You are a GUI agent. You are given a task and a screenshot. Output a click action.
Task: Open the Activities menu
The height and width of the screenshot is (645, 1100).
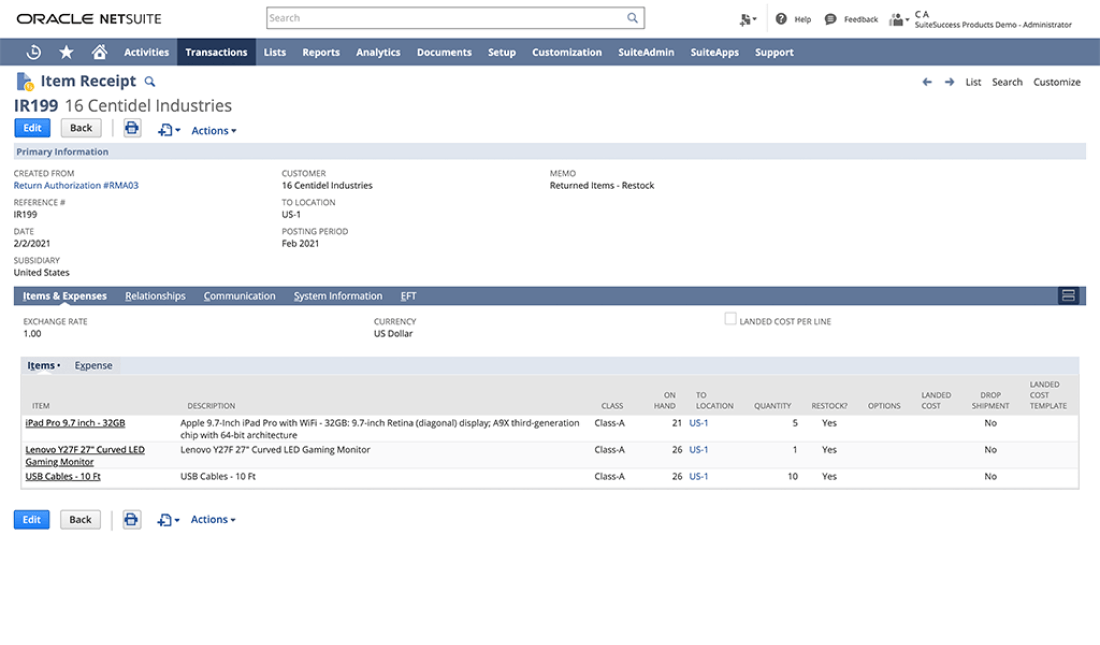point(146,52)
